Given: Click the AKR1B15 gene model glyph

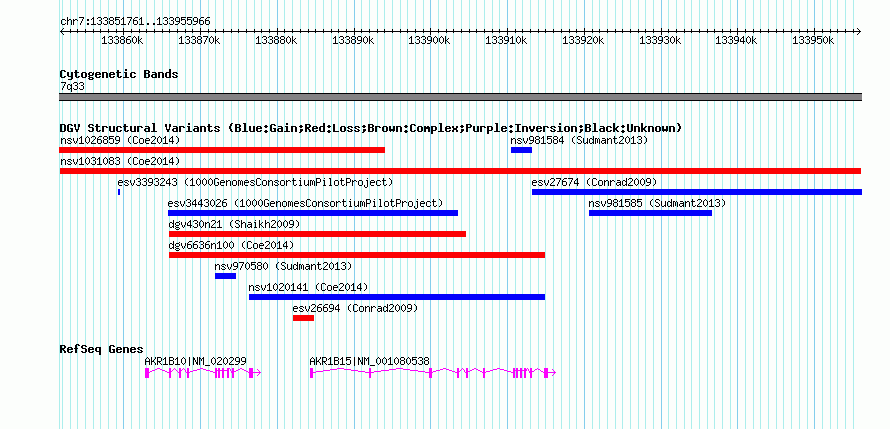Looking at the screenshot, I should (x=433, y=373).
